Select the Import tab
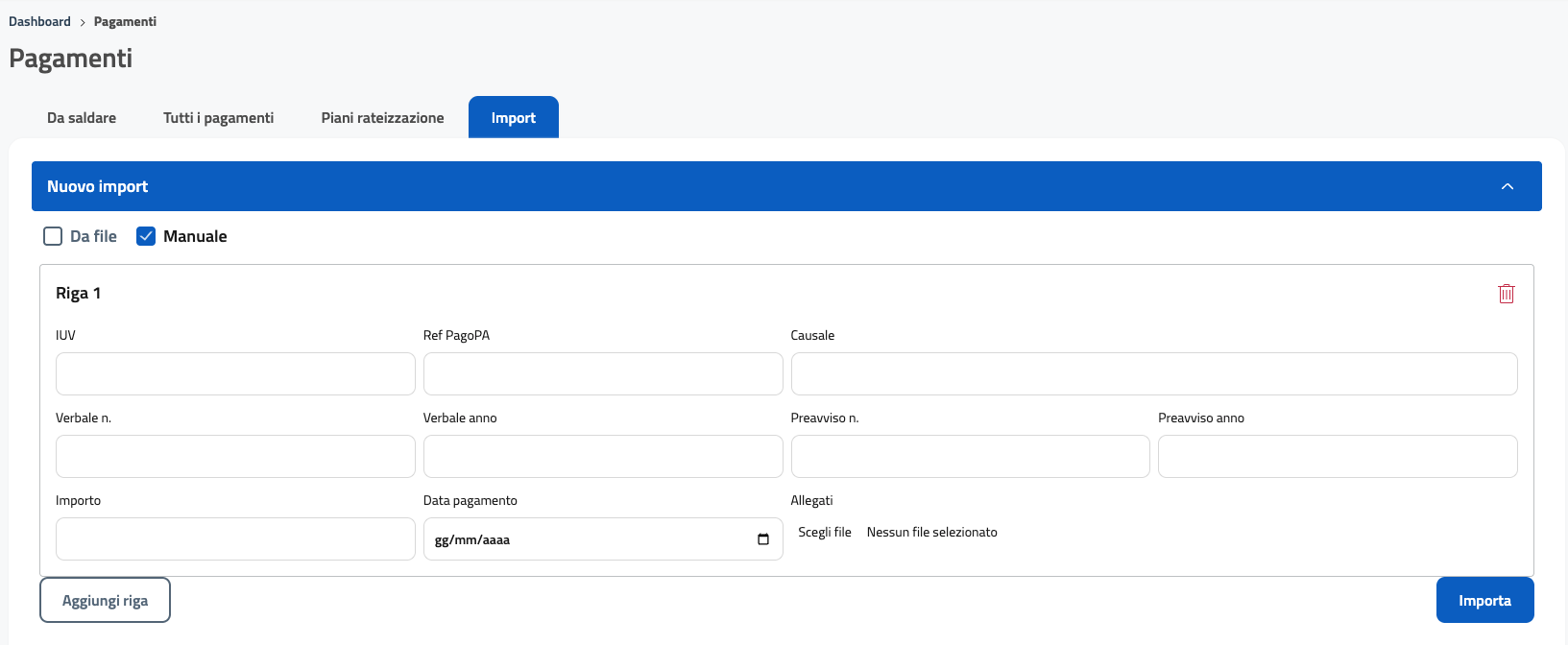 [x=513, y=118]
